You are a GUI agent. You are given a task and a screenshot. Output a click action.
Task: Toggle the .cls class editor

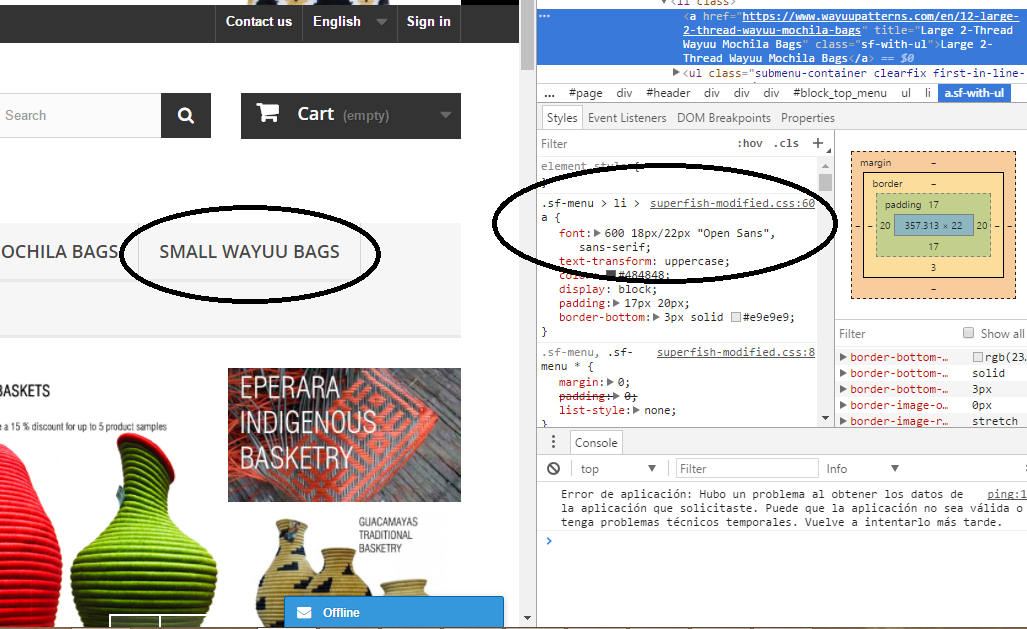[786, 143]
